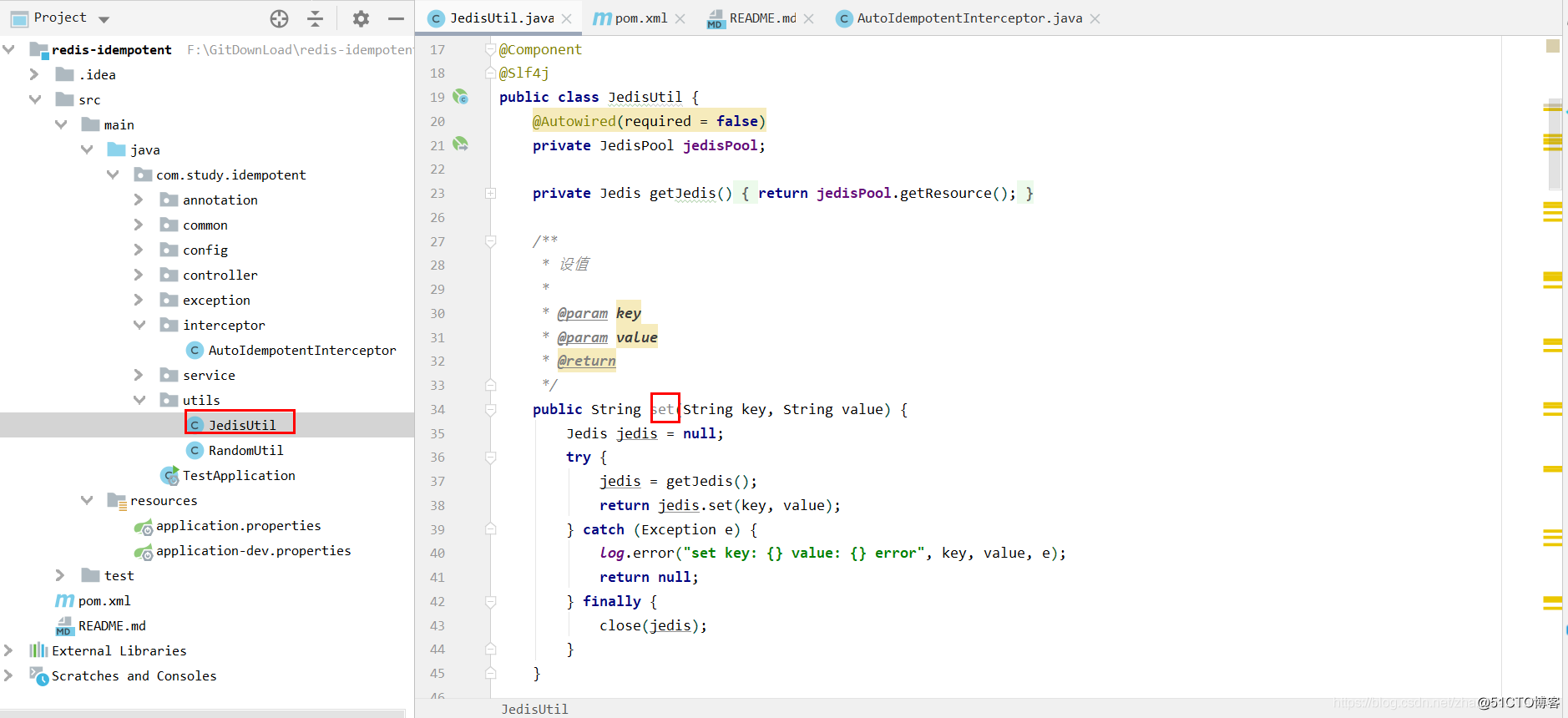Click the collapse all icon in Project panel

pos(315,18)
